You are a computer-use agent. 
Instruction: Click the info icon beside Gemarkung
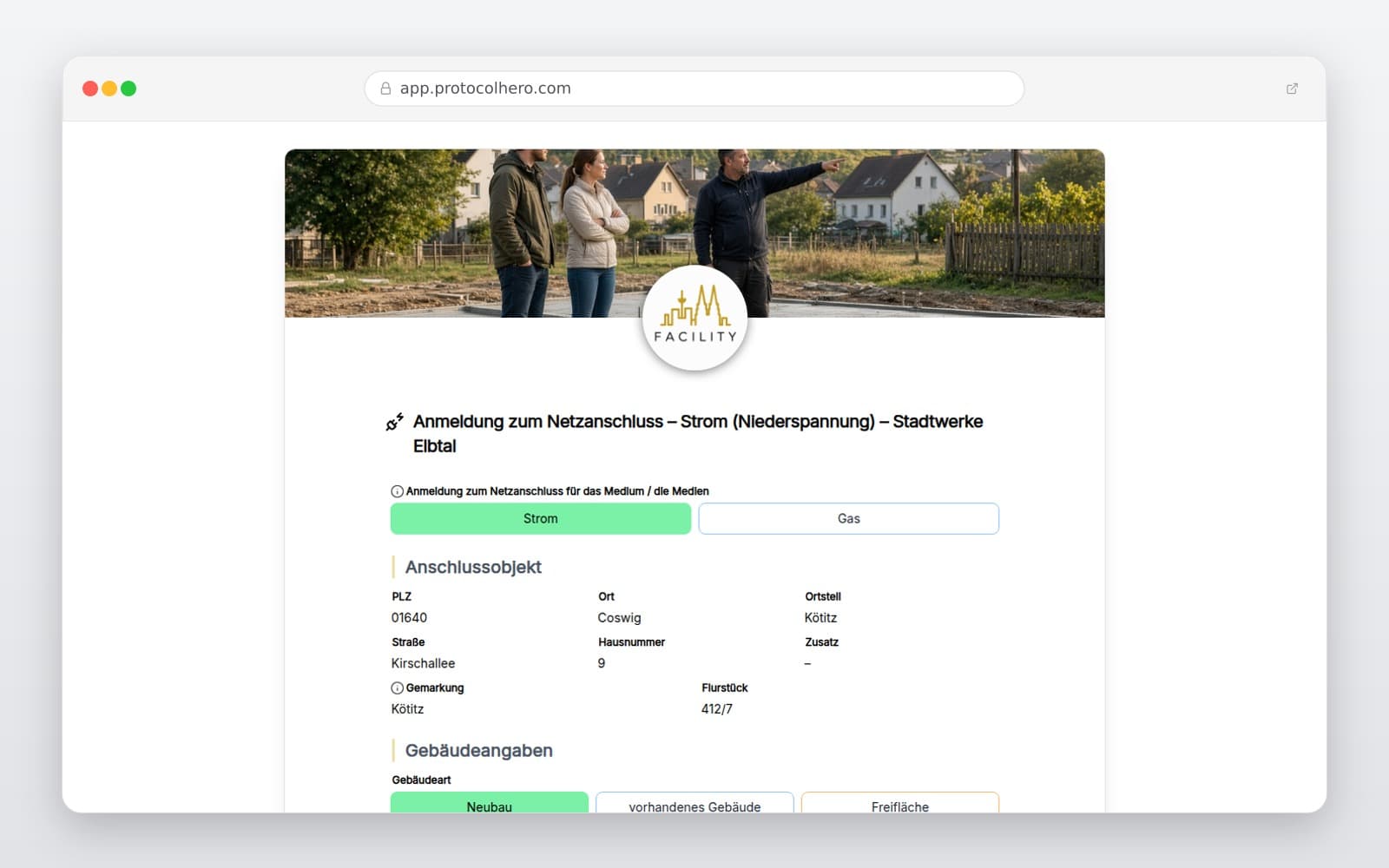397,688
